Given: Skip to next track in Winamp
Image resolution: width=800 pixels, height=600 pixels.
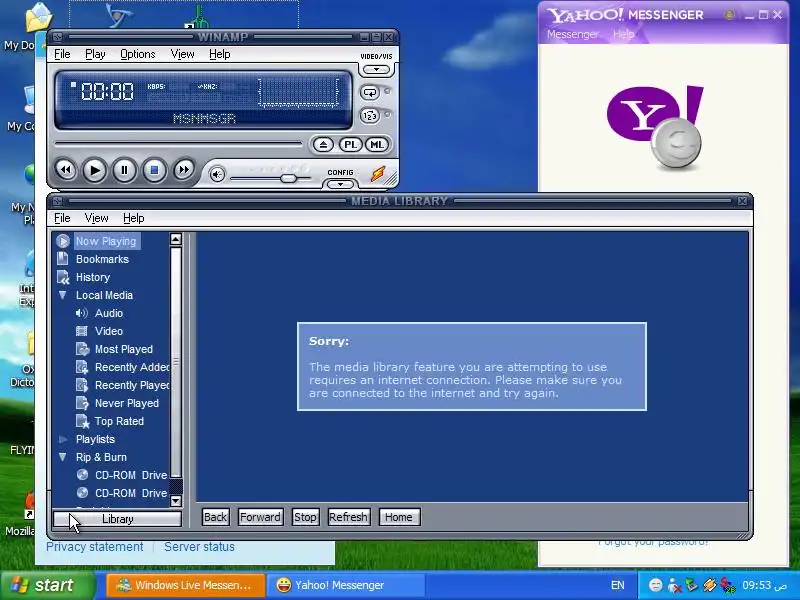Looking at the screenshot, I should 184,169.
